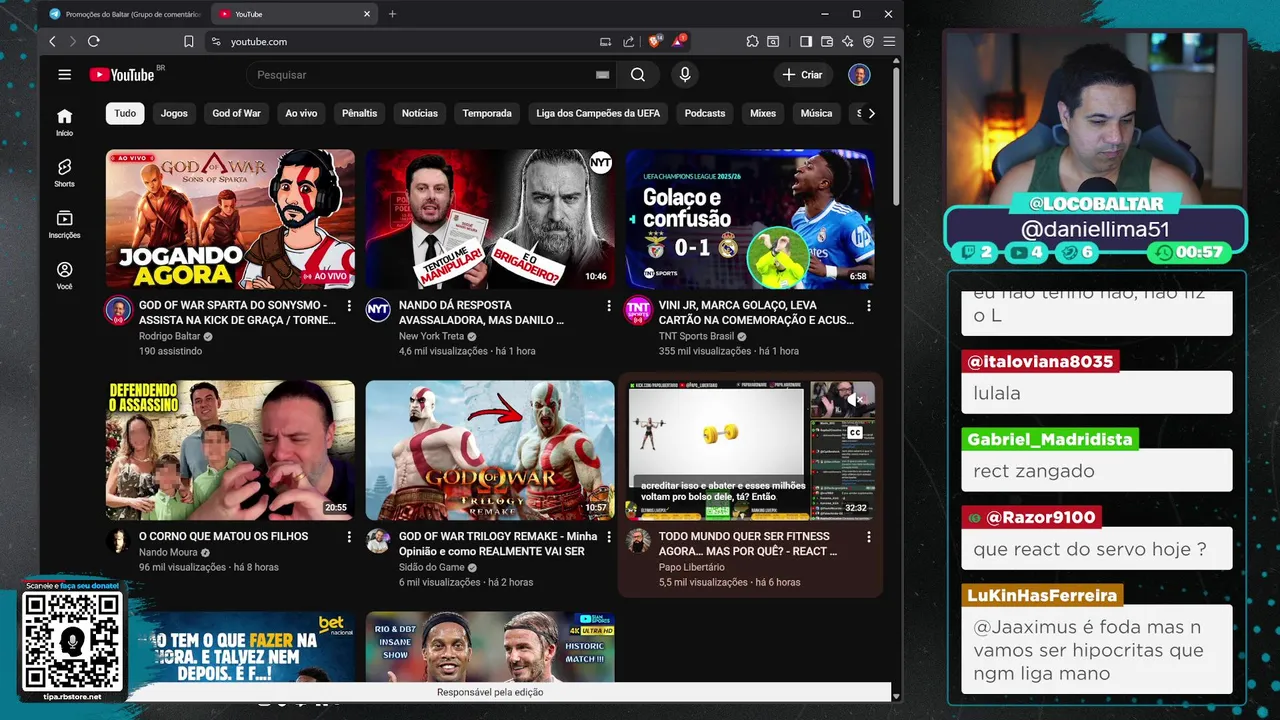Open more options for TODO MUNDO QUER SER FITNESS
1280x720 pixels.
tap(869, 537)
